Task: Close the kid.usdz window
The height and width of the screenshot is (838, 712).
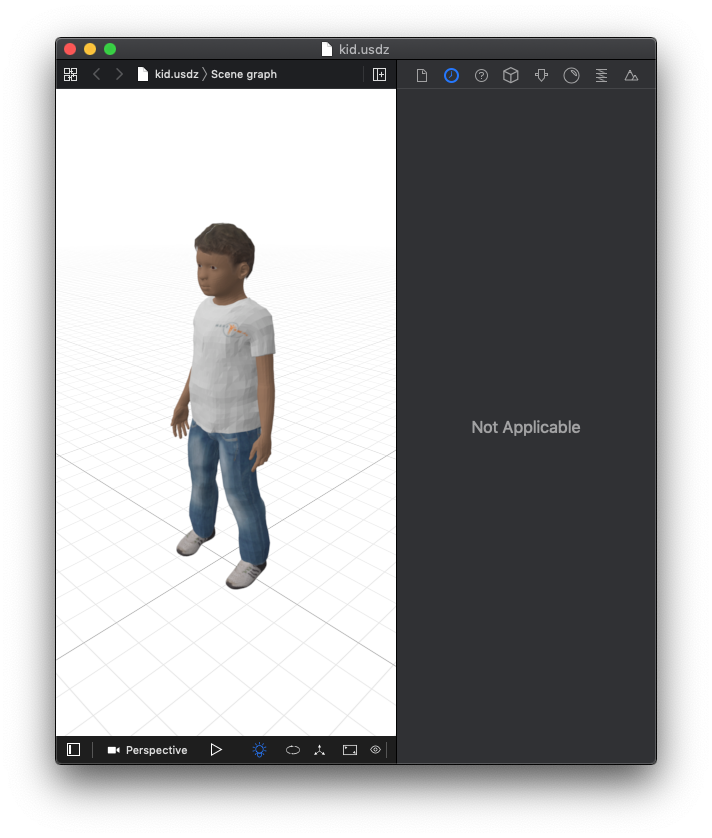Action: click(70, 49)
